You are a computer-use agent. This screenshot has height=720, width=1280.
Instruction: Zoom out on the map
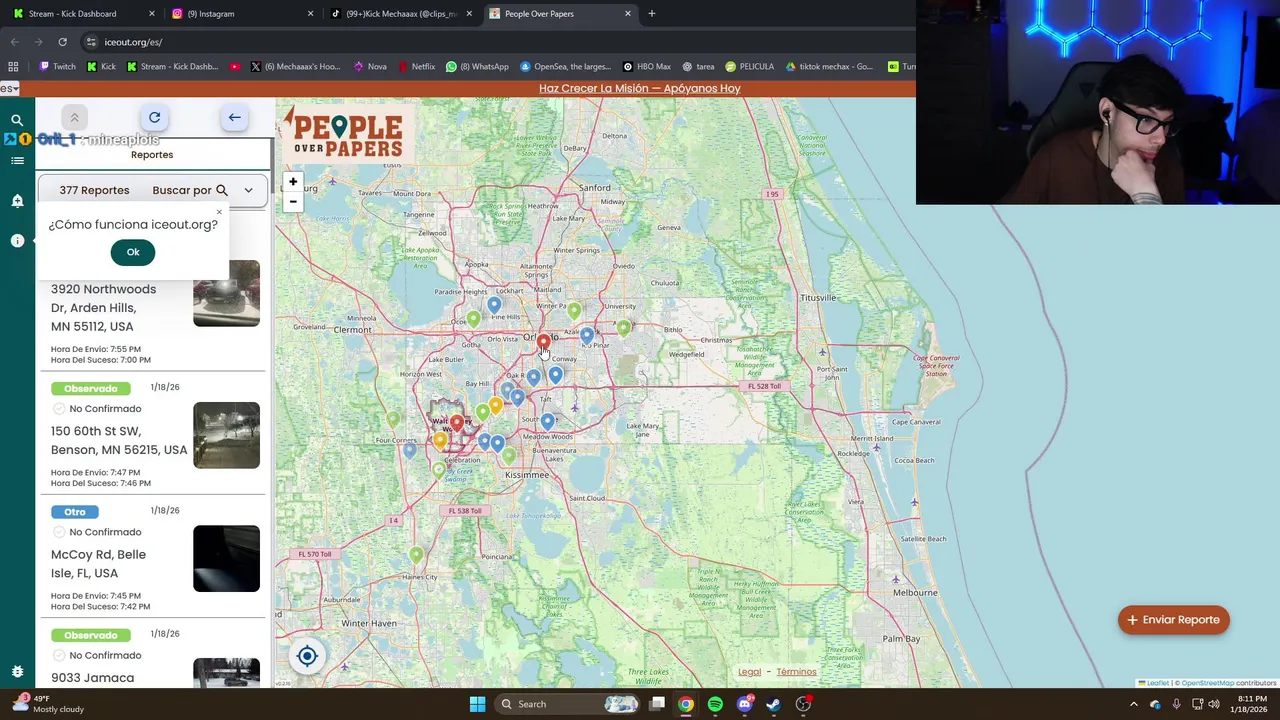[293, 201]
